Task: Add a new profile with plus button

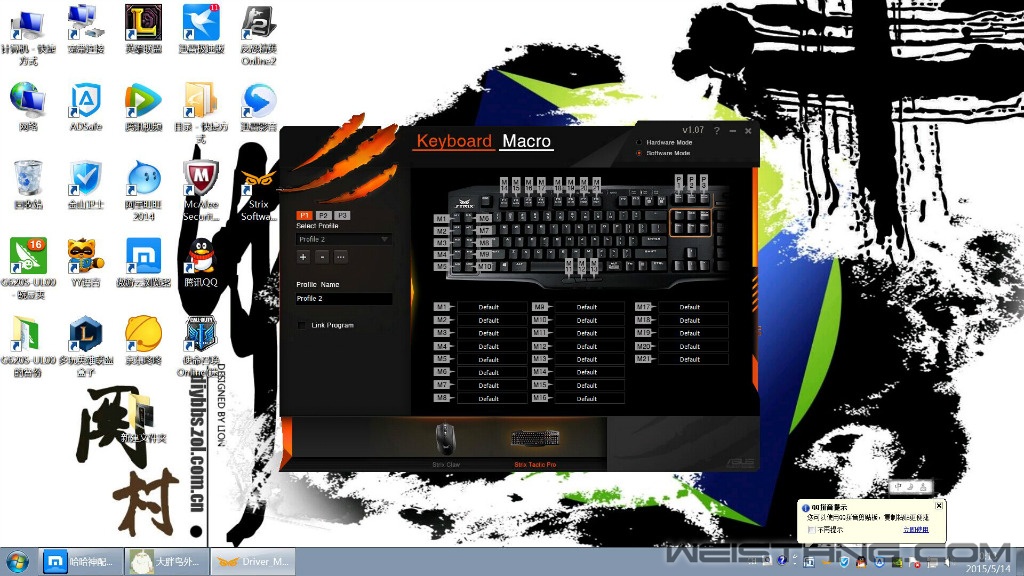Action: pyautogui.click(x=303, y=257)
